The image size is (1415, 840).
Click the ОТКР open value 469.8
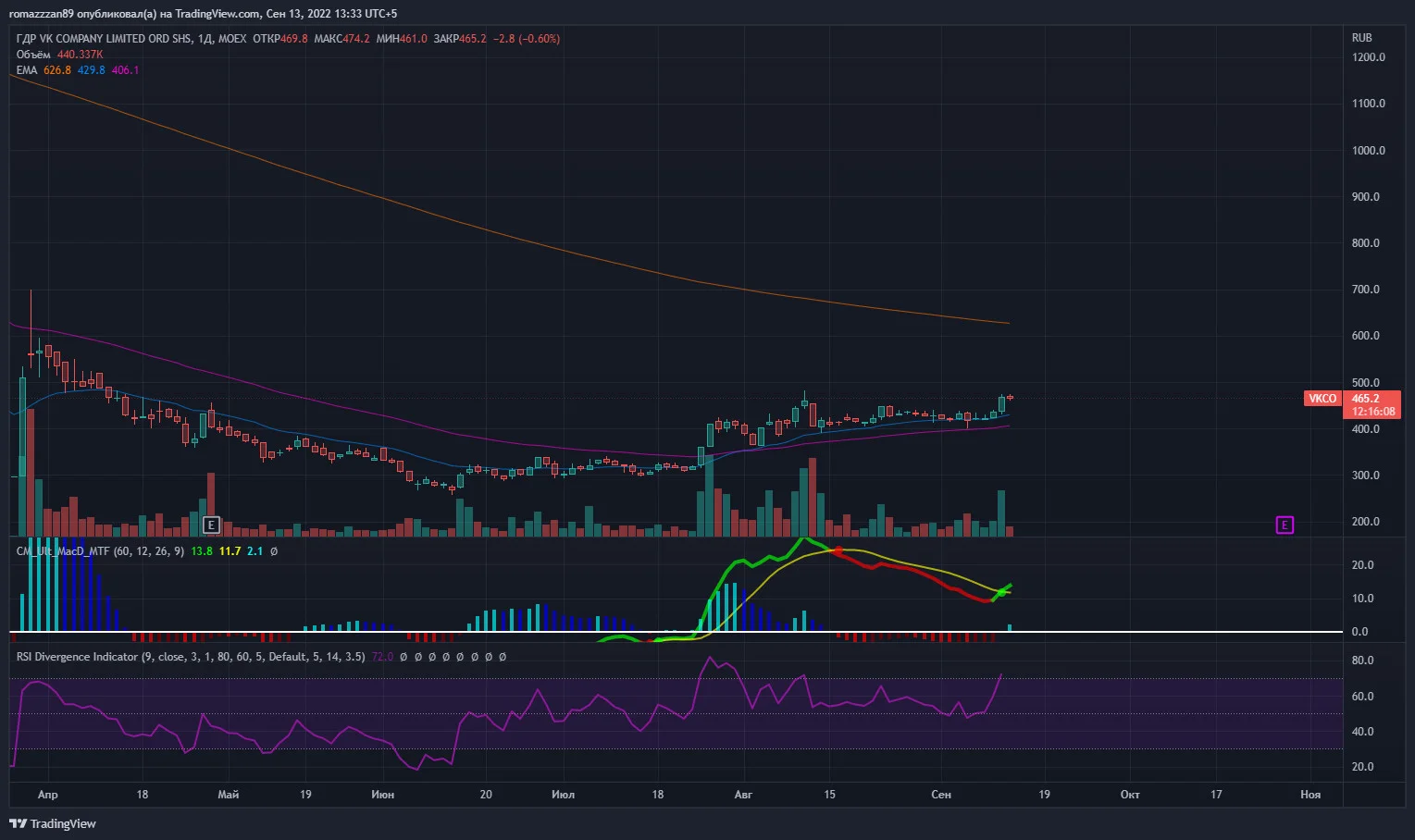(294, 39)
